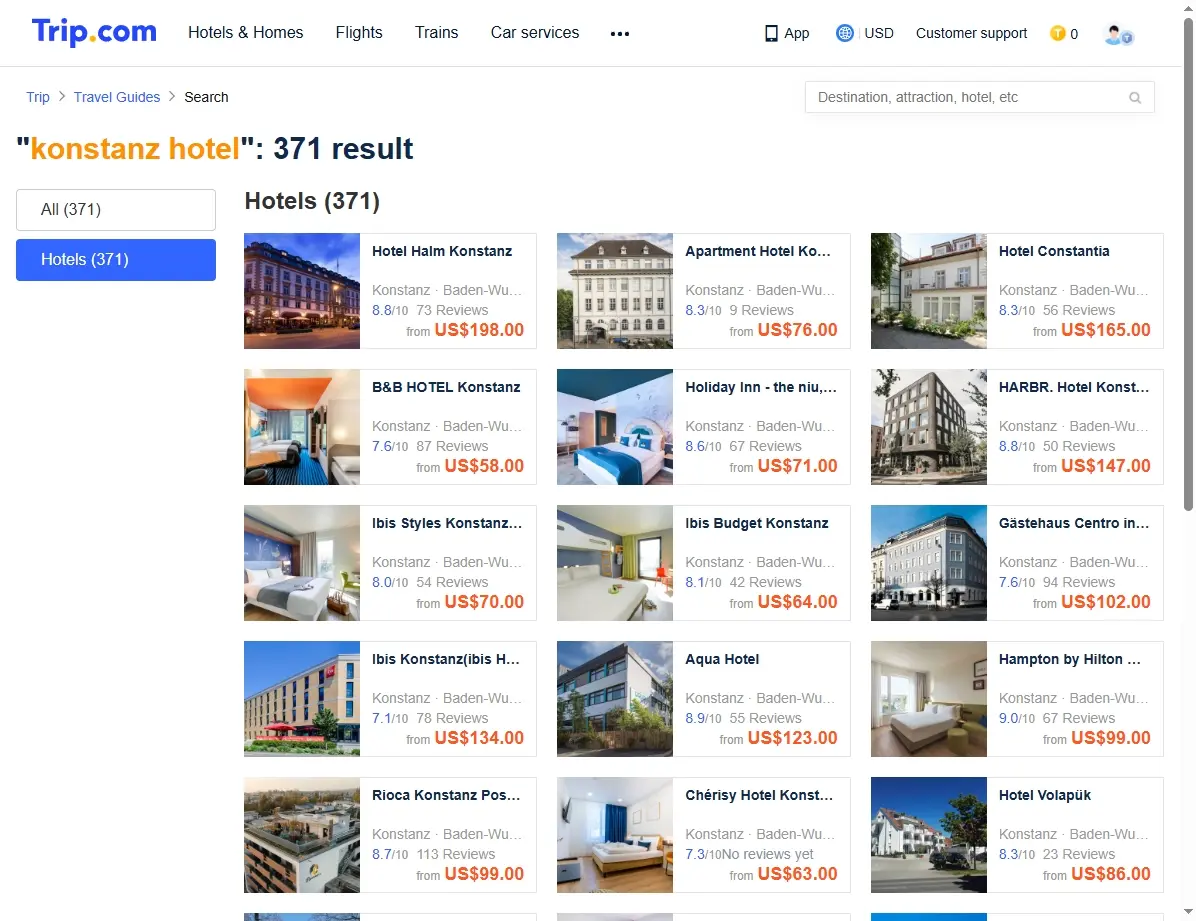Image resolution: width=1196 pixels, height=921 pixels.
Task: Open Customer support
Action: (971, 34)
